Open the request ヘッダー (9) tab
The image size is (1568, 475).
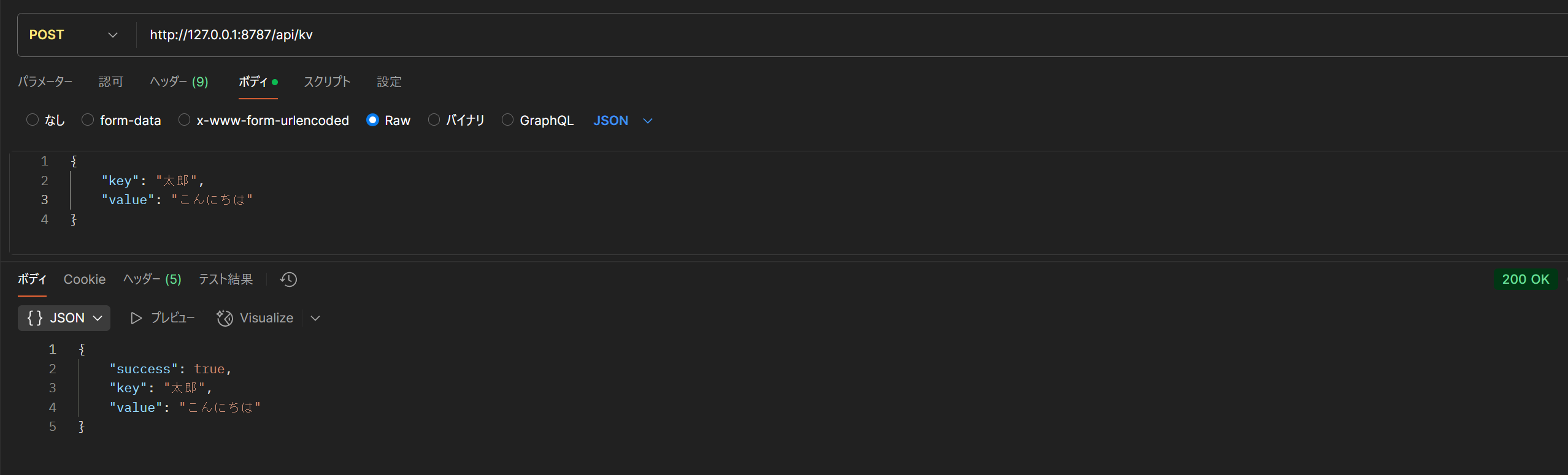[179, 82]
